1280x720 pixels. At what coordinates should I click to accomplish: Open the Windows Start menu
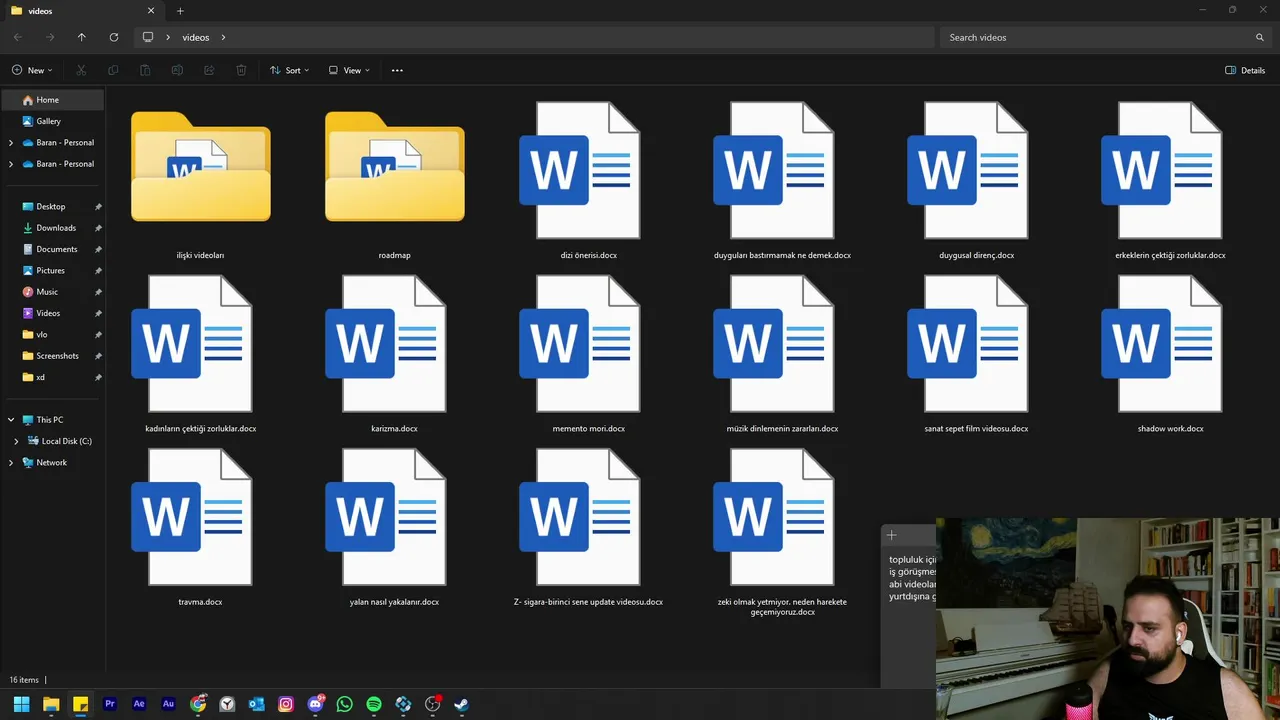coord(21,704)
